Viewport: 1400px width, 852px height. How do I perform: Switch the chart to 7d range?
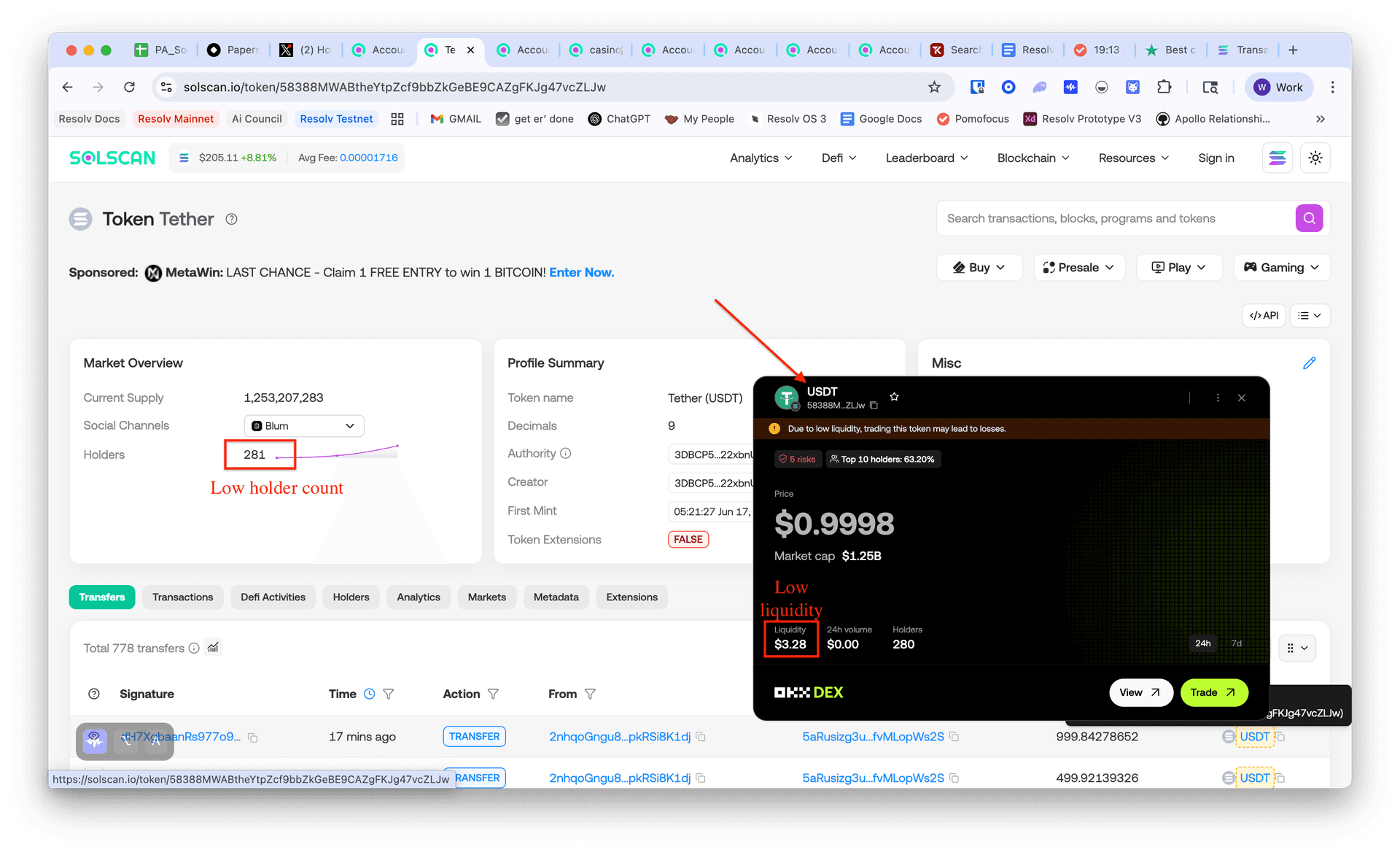click(x=1236, y=643)
